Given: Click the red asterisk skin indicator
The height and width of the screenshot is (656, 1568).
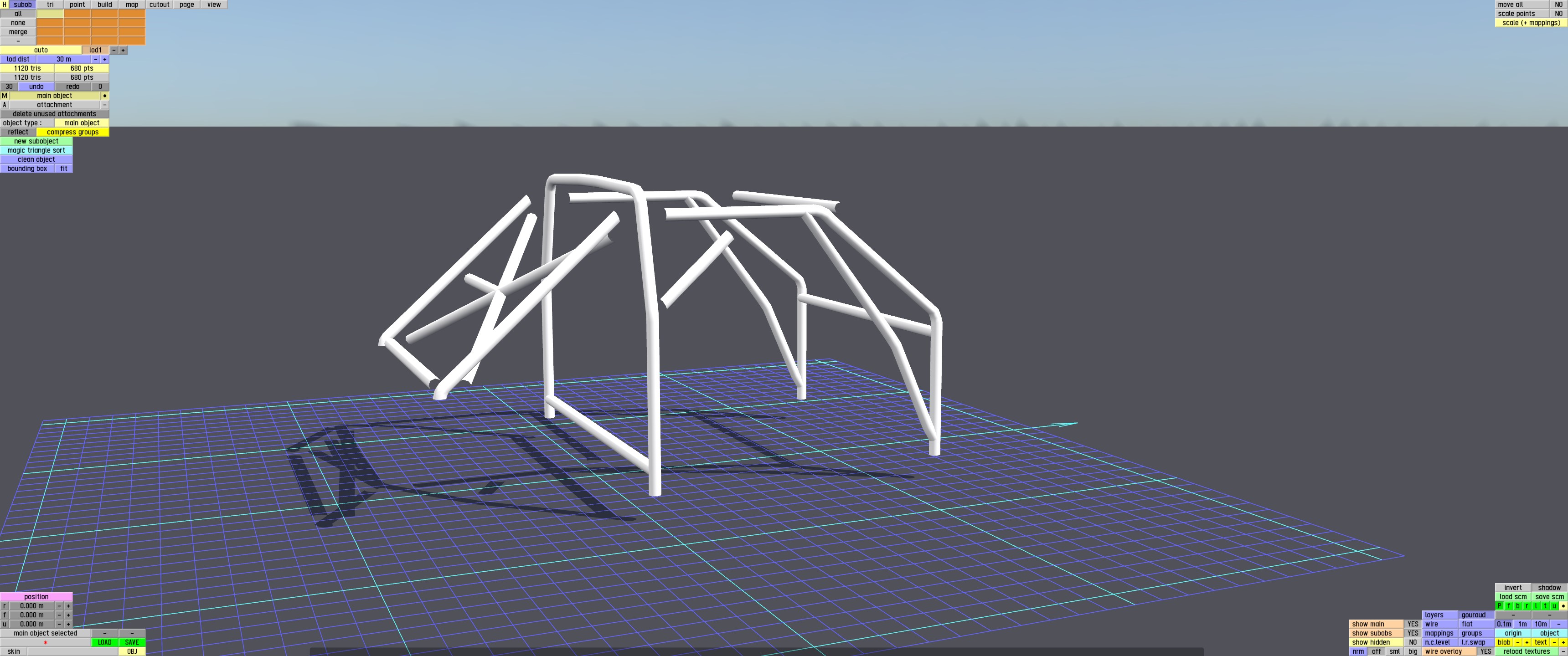Looking at the screenshot, I should 45,643.
